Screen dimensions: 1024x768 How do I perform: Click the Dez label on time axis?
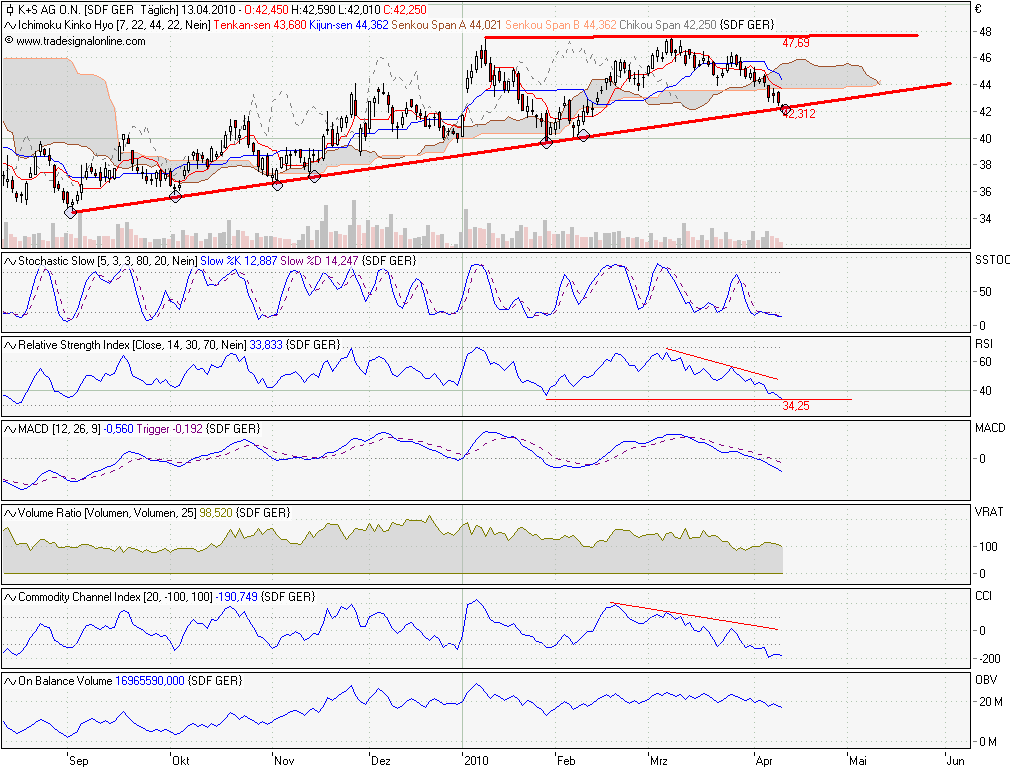click(381, 761)
